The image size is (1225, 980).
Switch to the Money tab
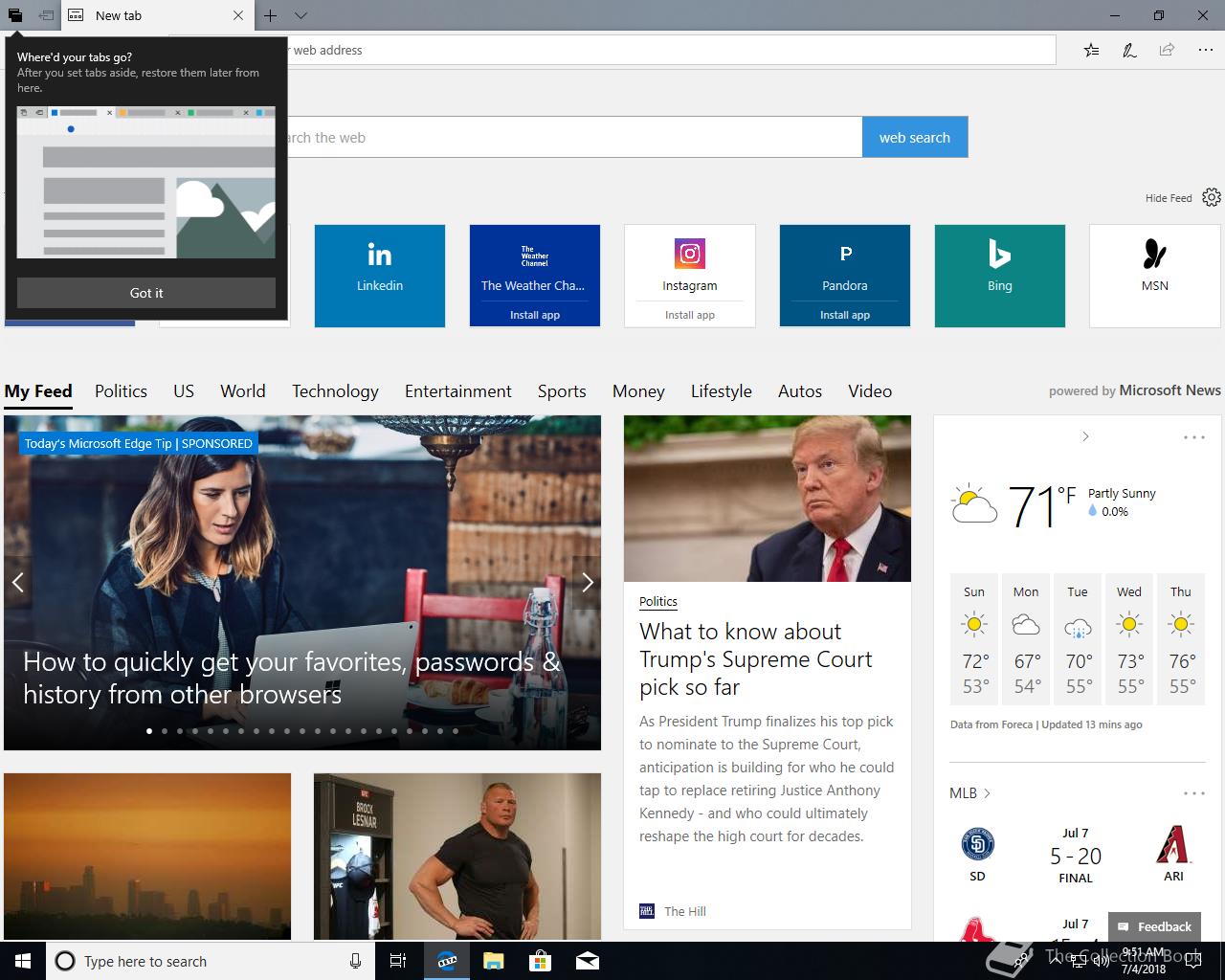pos(638,391)
